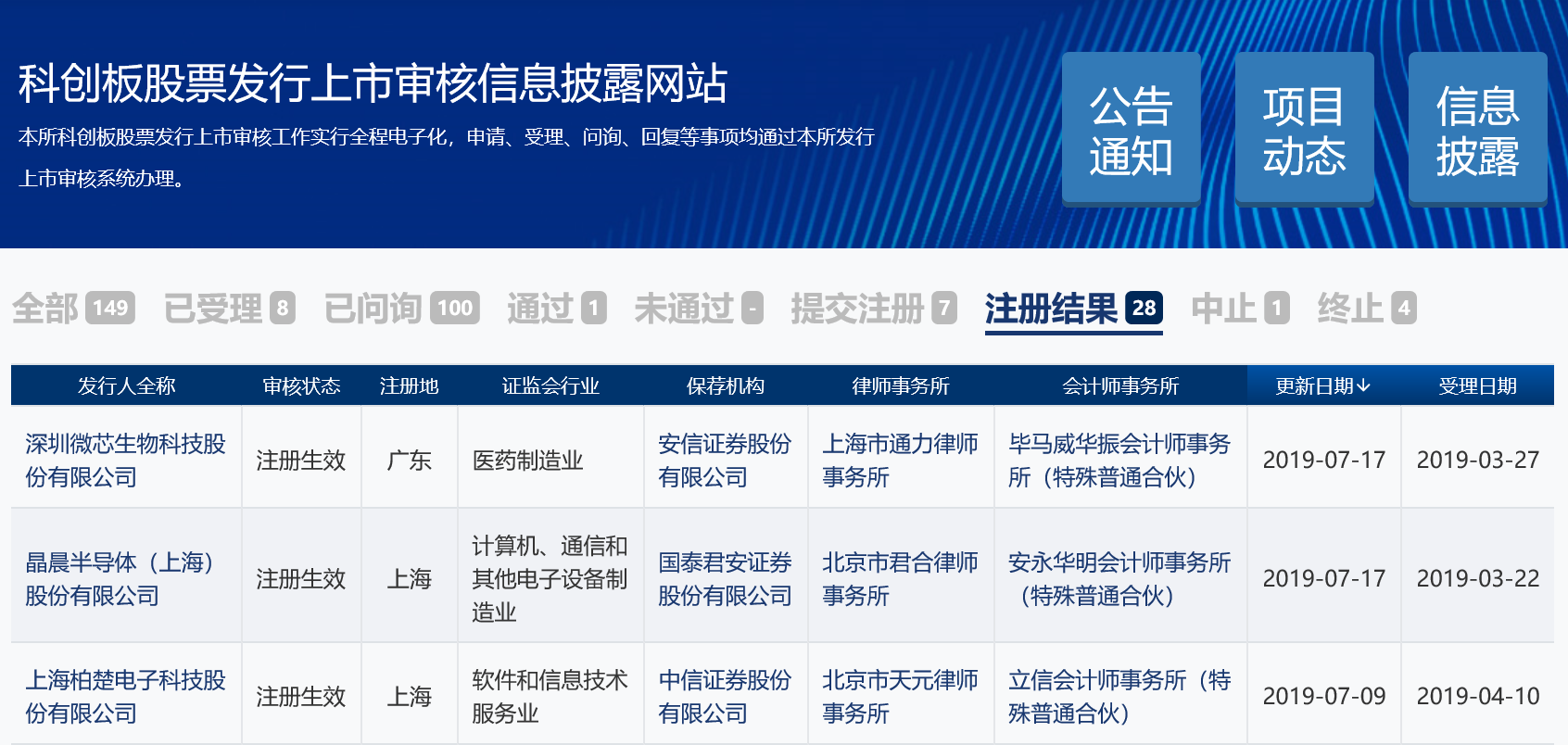Click the 科创板股票发行上市审核信息披露网站 title
1568x745 pixels.
pyautogui.click(x=373, y=83)
